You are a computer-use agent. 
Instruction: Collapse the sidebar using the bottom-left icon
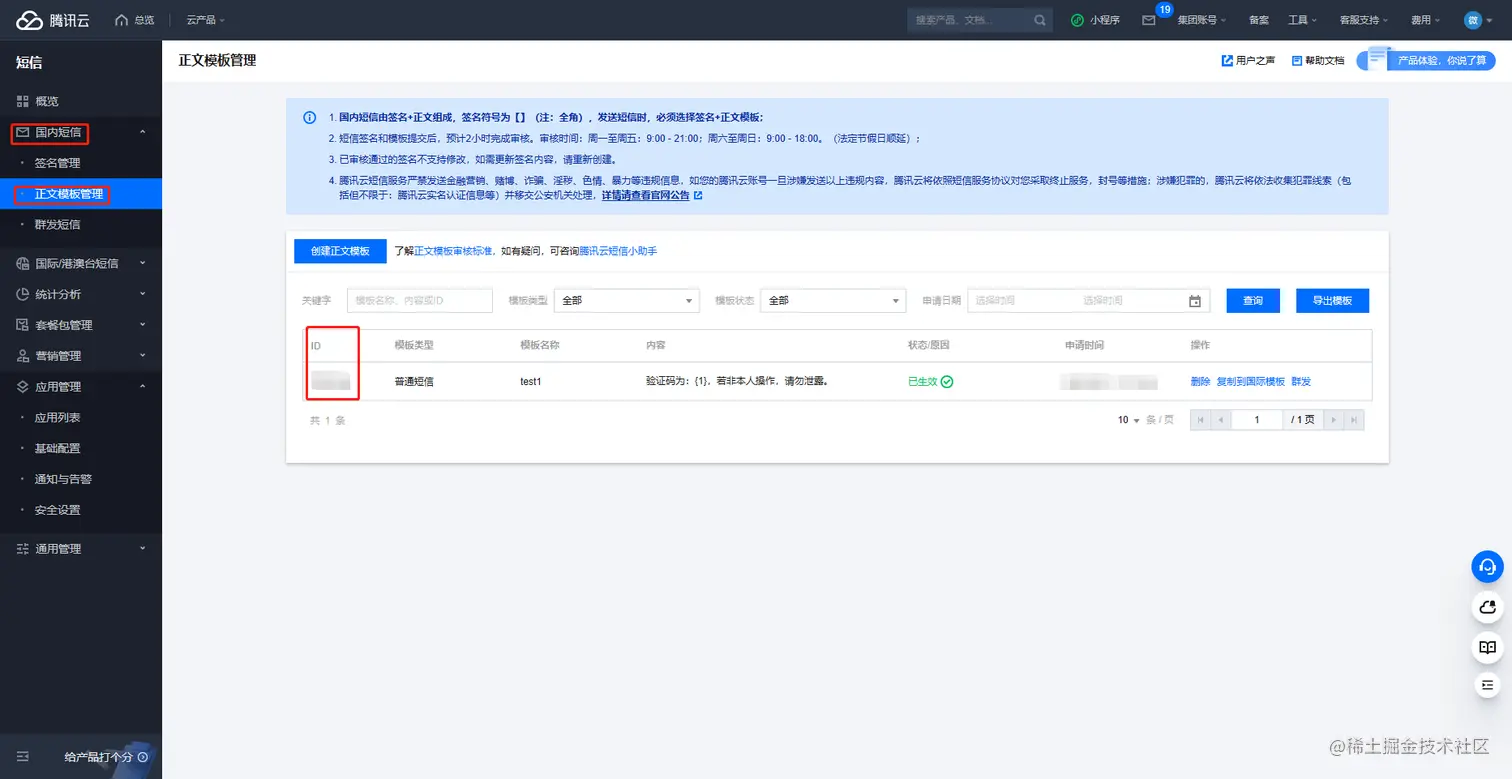(23, 757)
